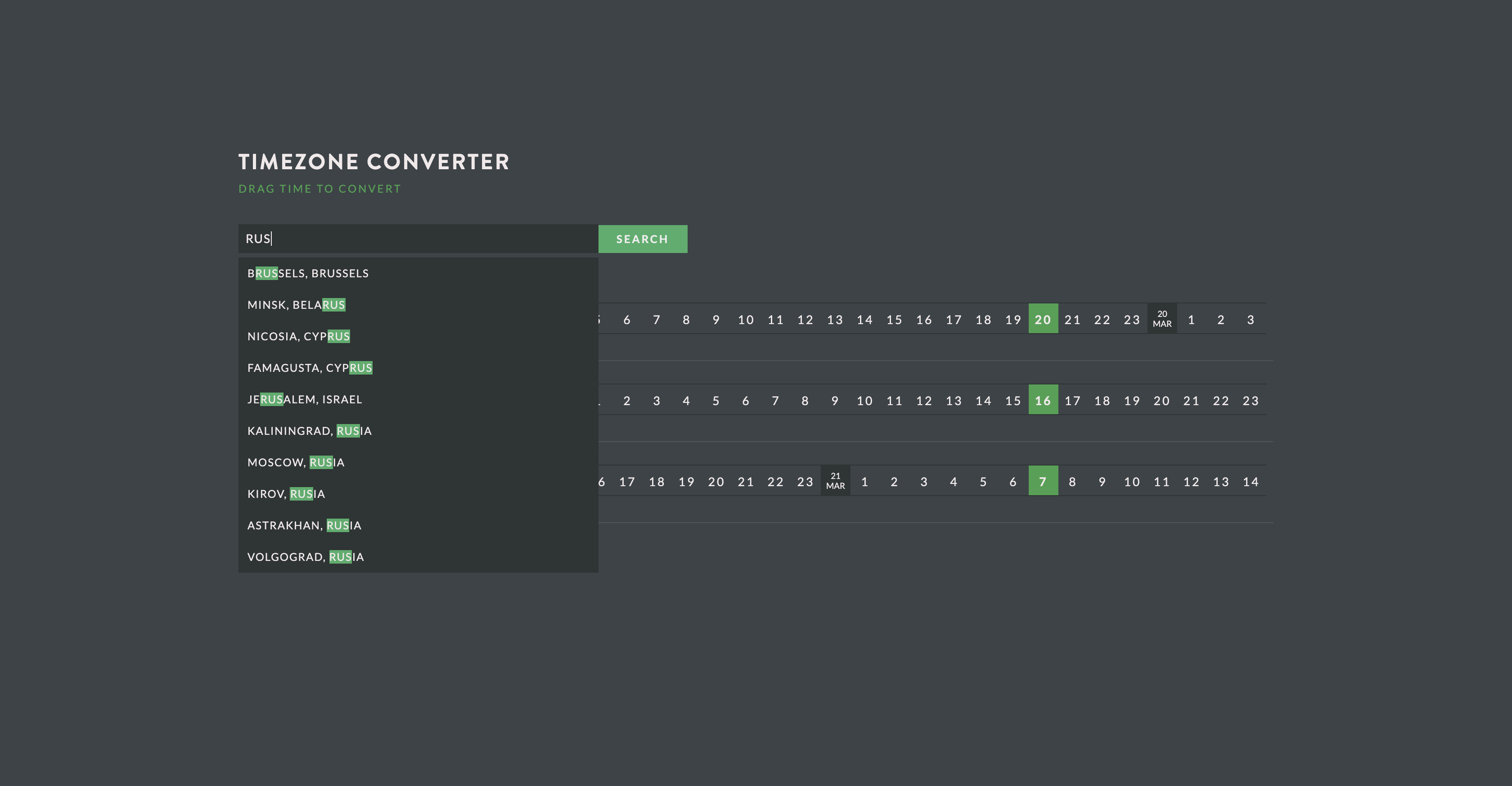Select VOLGOGRAD, RUSIA at list bottom
1512x786 pixels.
coord(305,556)
